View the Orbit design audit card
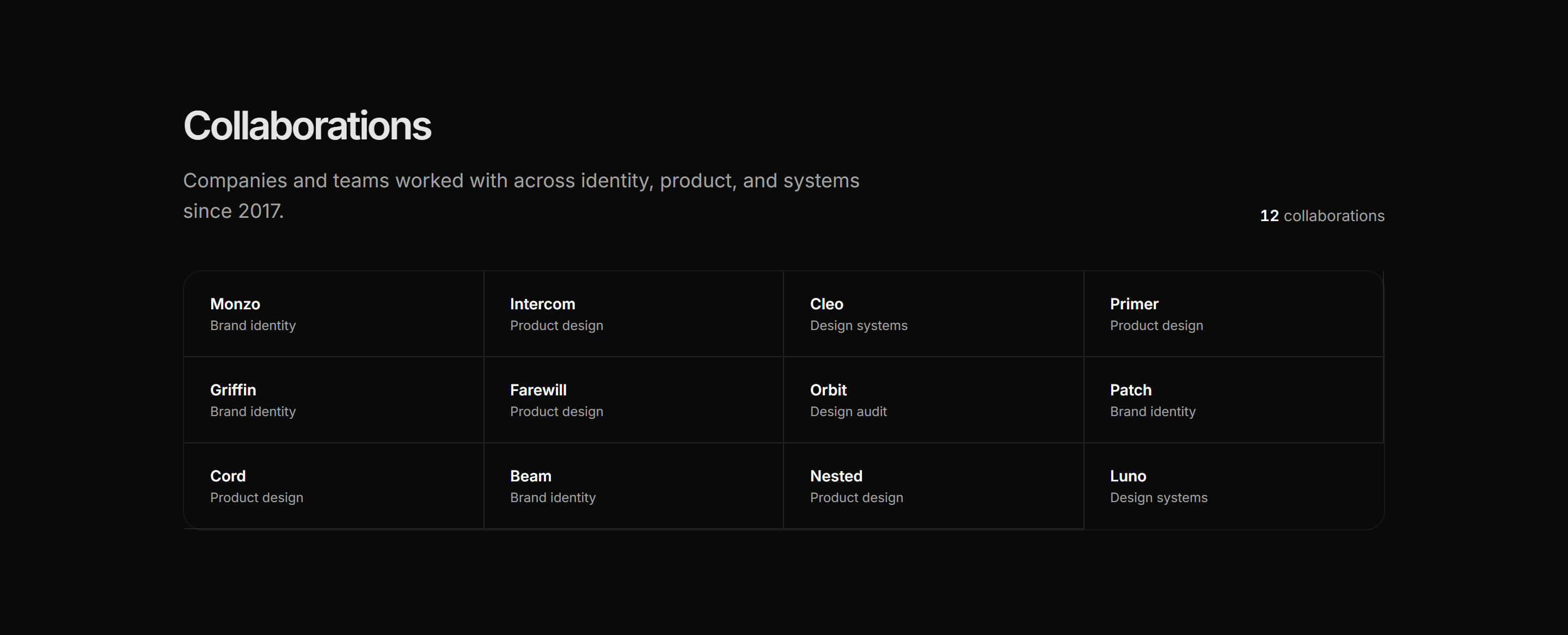The image size is (1568, 635). click(933, 400)
